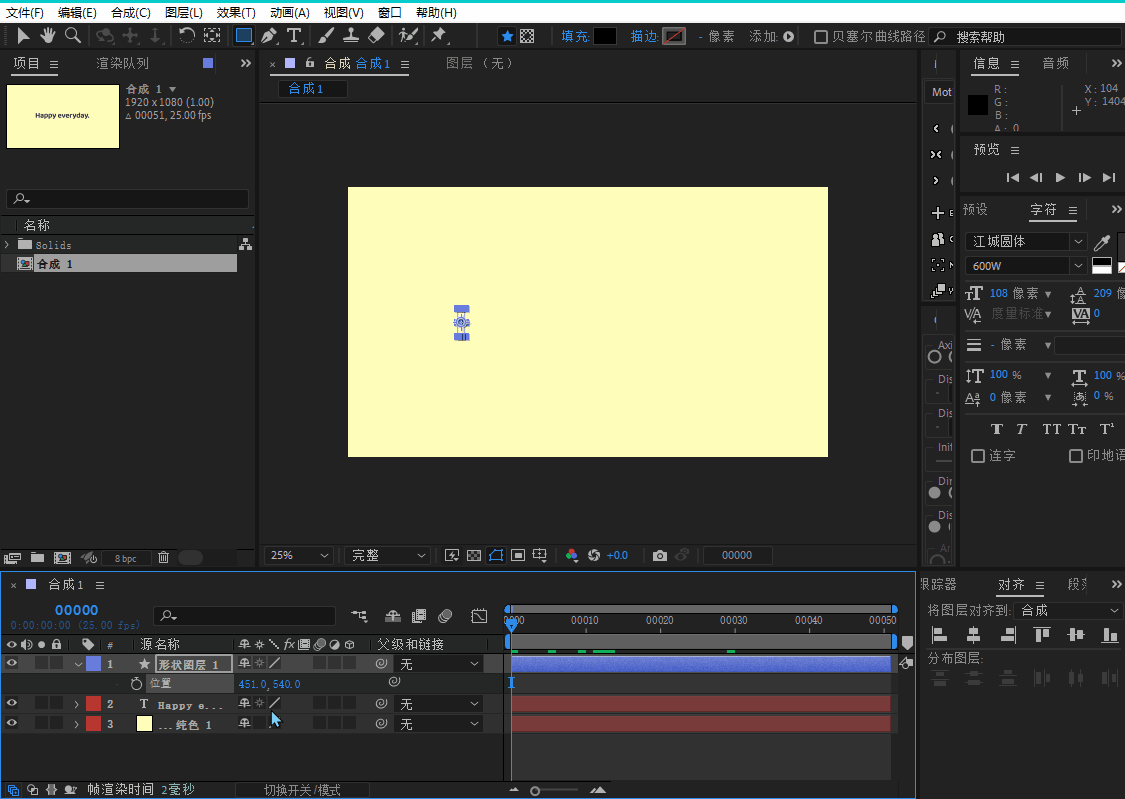This screenshot has width=1125, height=799.
Task: Switch to the 渲染队列 tab
Action: [122, 64]
